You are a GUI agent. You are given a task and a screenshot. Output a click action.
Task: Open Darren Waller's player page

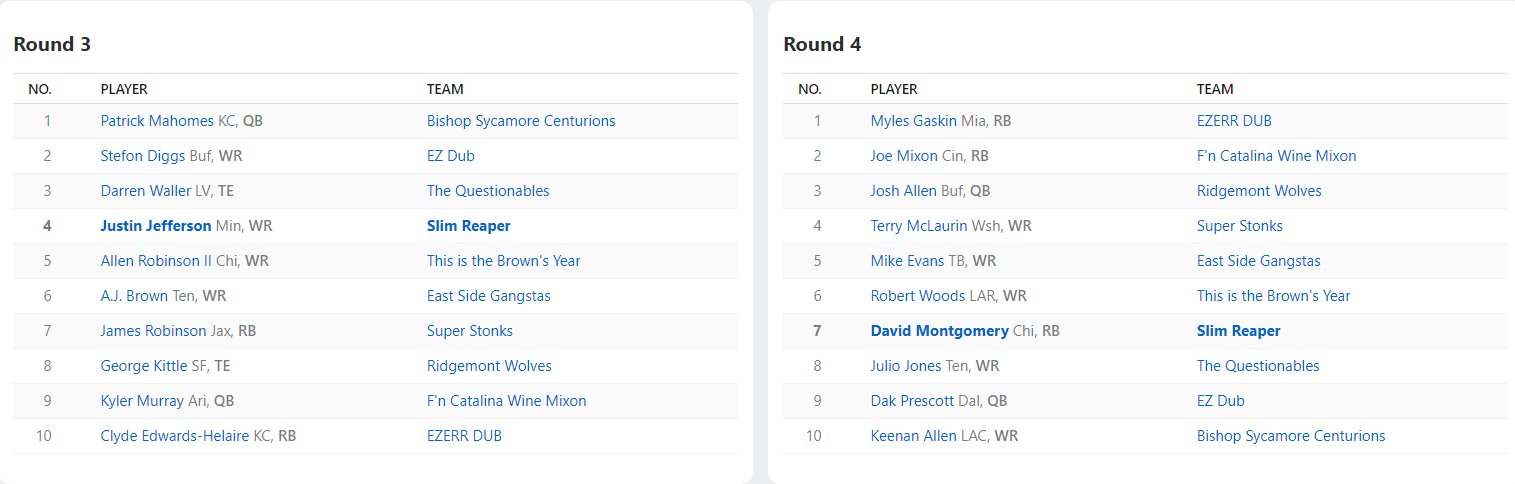pos(146,191)
